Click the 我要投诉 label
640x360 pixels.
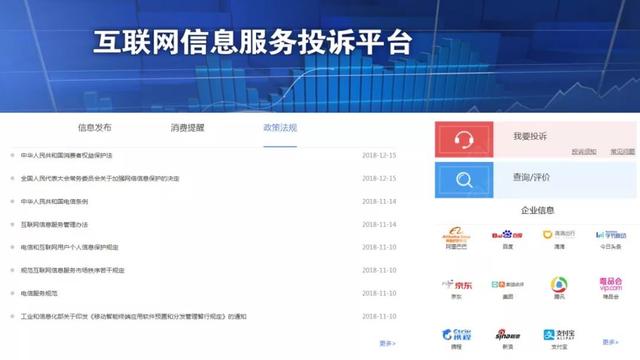coord(530,136)
